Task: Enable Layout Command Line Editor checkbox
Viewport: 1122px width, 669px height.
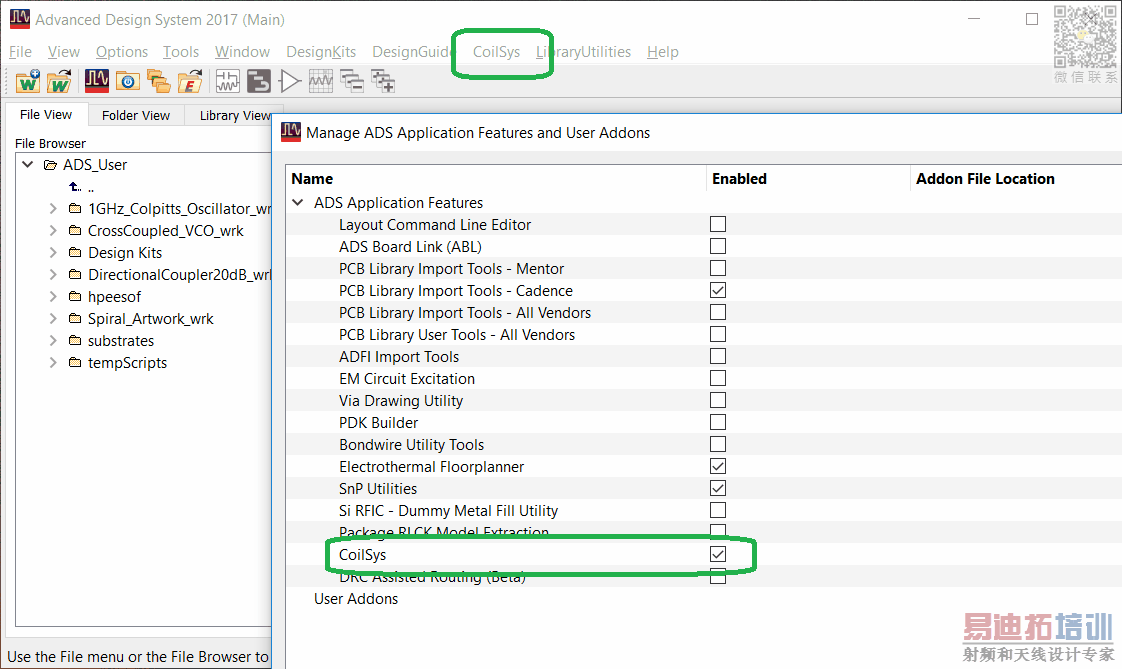Action: [718, 224]
